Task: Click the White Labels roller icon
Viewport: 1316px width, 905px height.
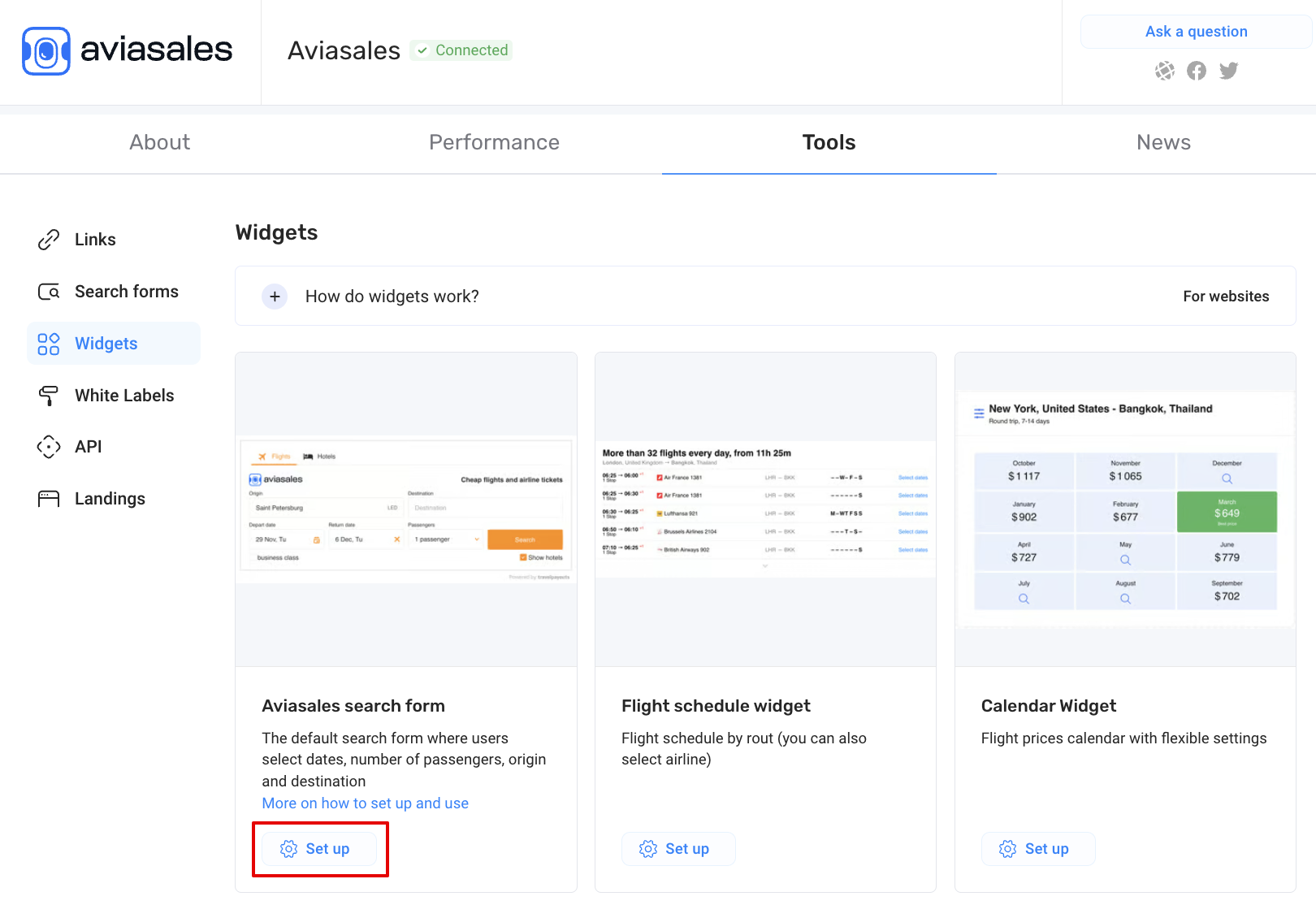Action: pos(49,396)
